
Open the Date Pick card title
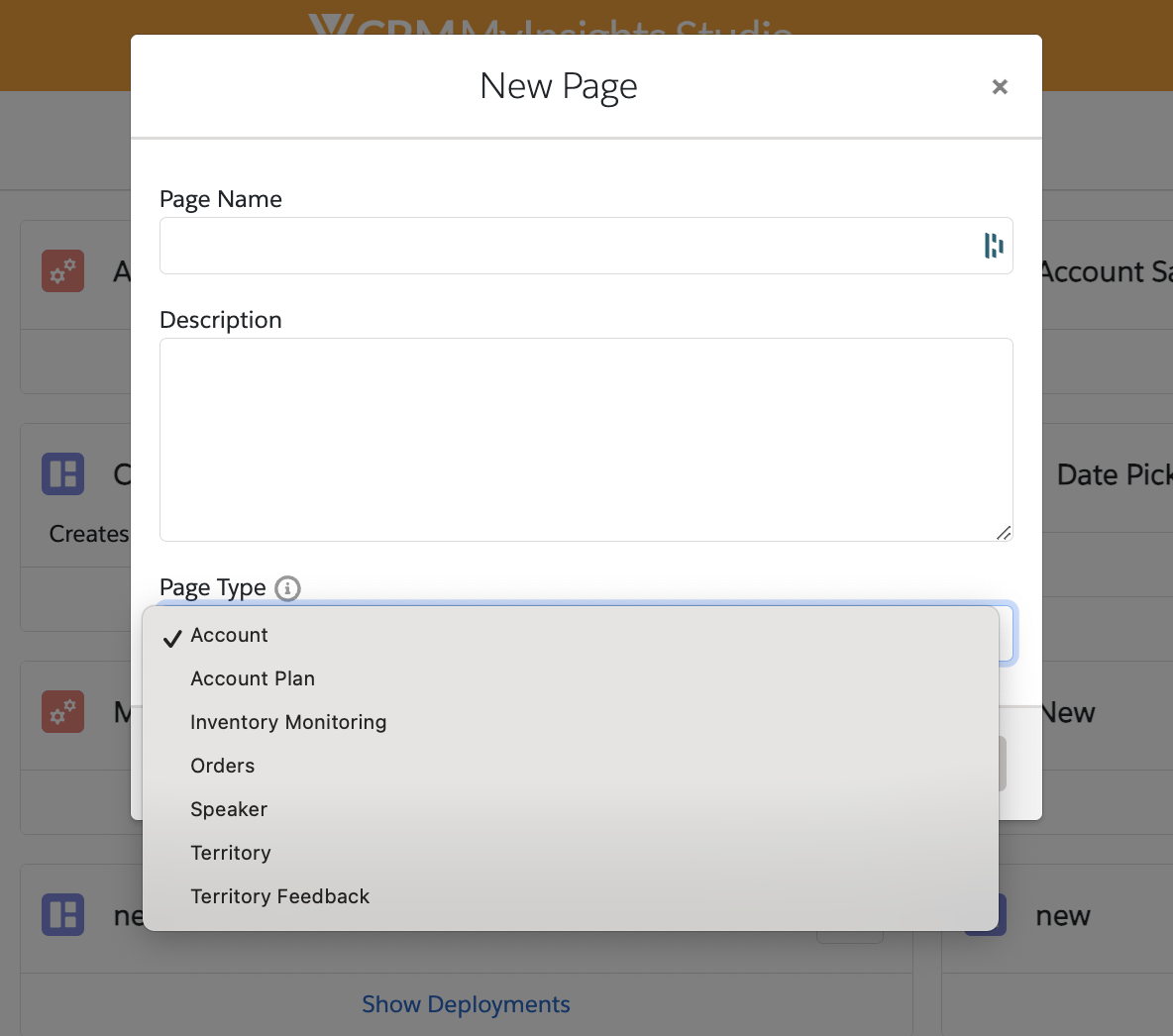tap(1114, 475)
